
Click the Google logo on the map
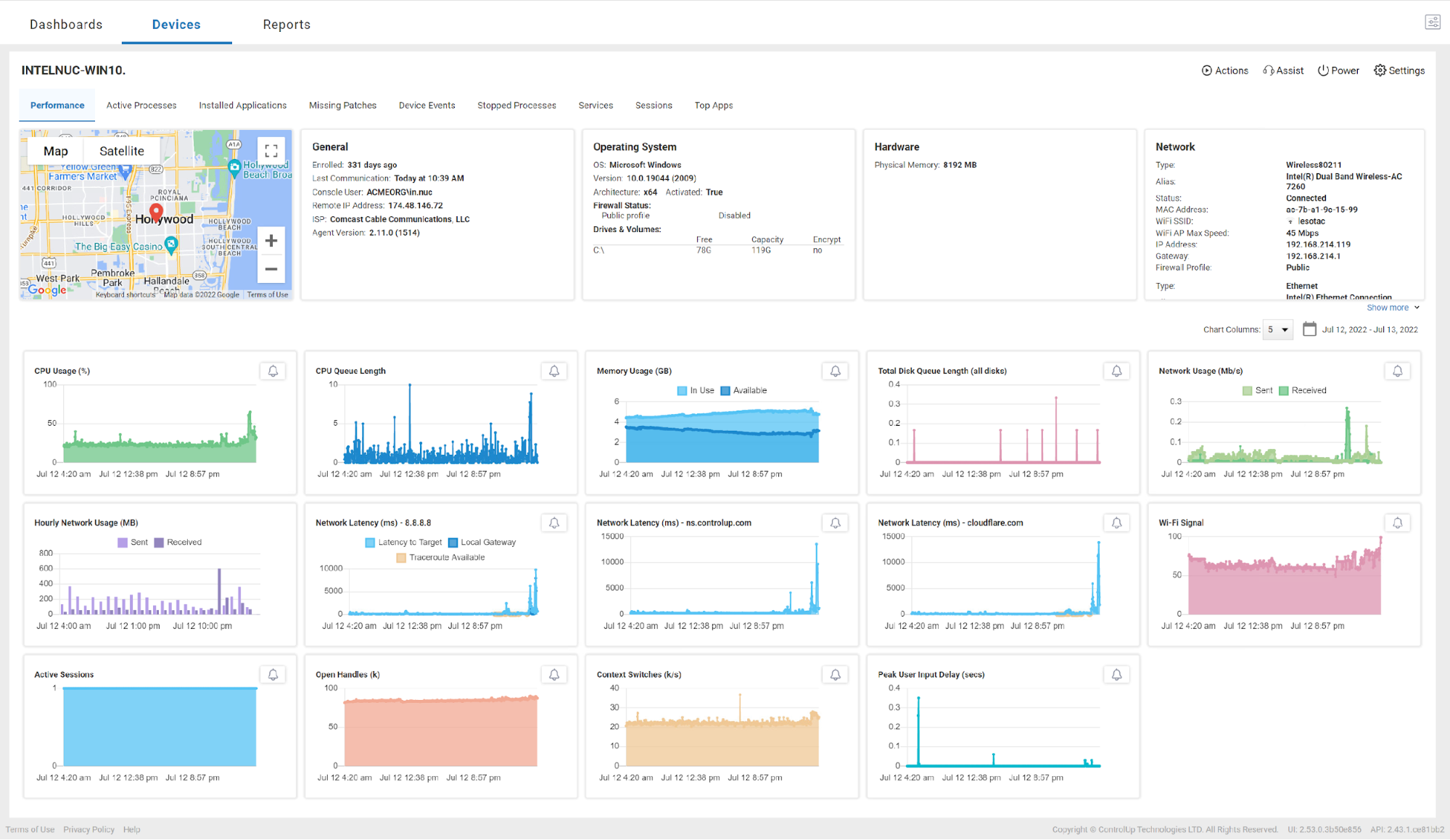47,289
